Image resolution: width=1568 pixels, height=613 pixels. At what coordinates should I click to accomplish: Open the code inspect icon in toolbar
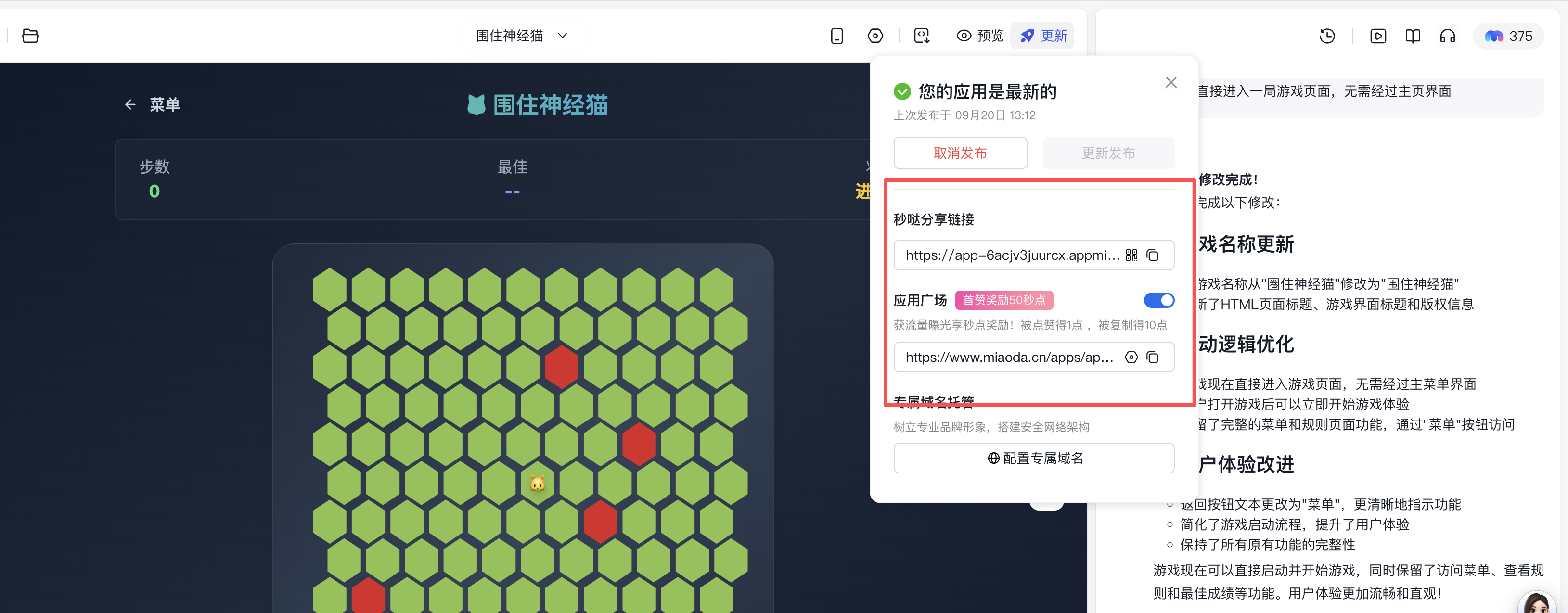(922, 36)
